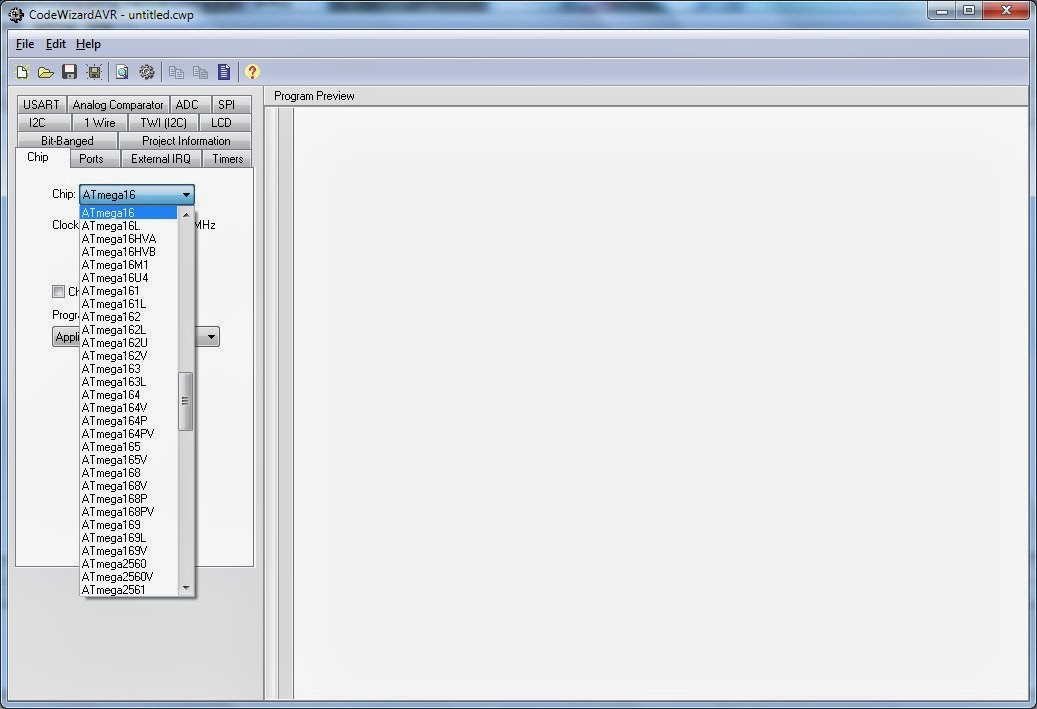Switch to the 1 Wire tab
Image resolution: width=1037 pixels, height=709 pixels.
point(100,122)
